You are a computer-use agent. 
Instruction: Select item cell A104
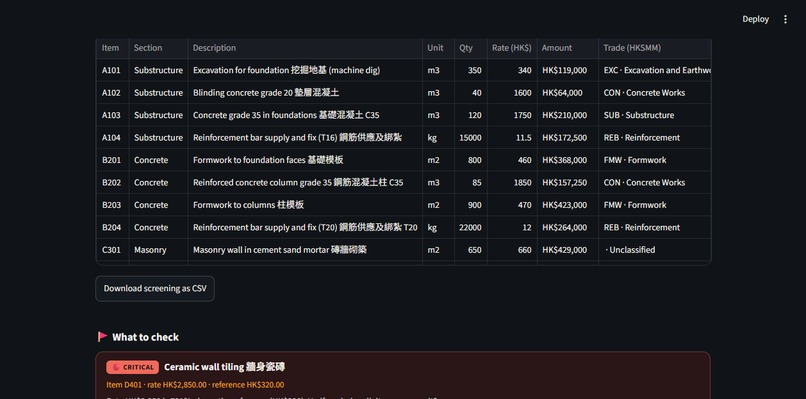point(112,137)
